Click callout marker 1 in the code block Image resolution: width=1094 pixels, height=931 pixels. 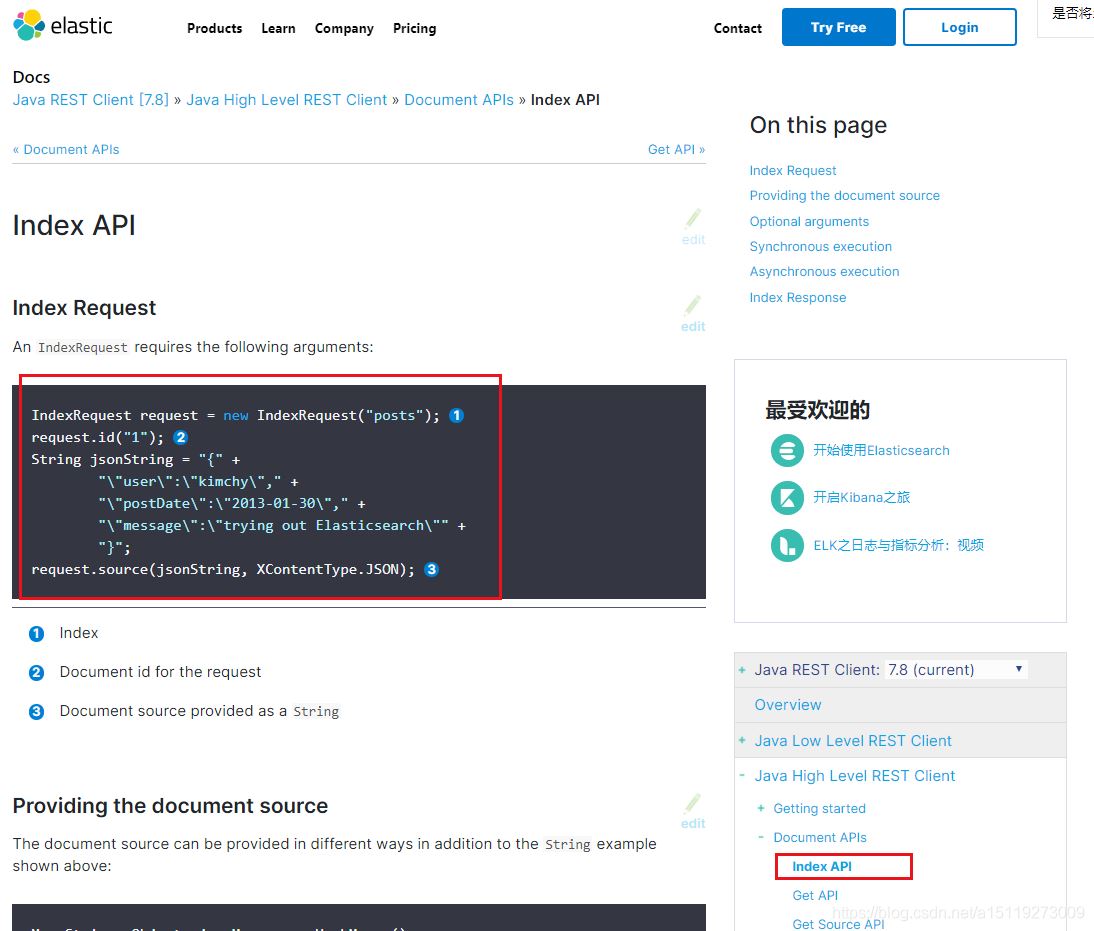(x=456, y=415)
